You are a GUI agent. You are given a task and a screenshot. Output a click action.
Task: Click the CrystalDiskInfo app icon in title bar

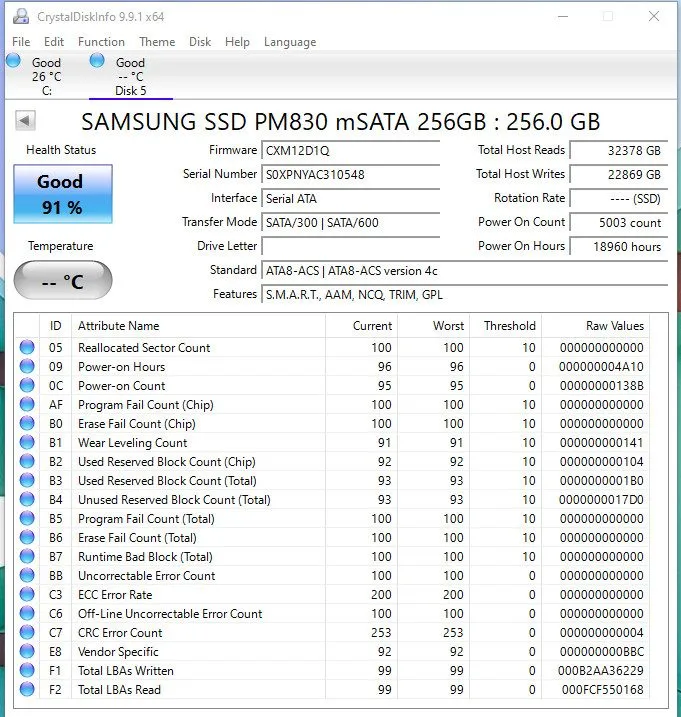coord(21,16)
